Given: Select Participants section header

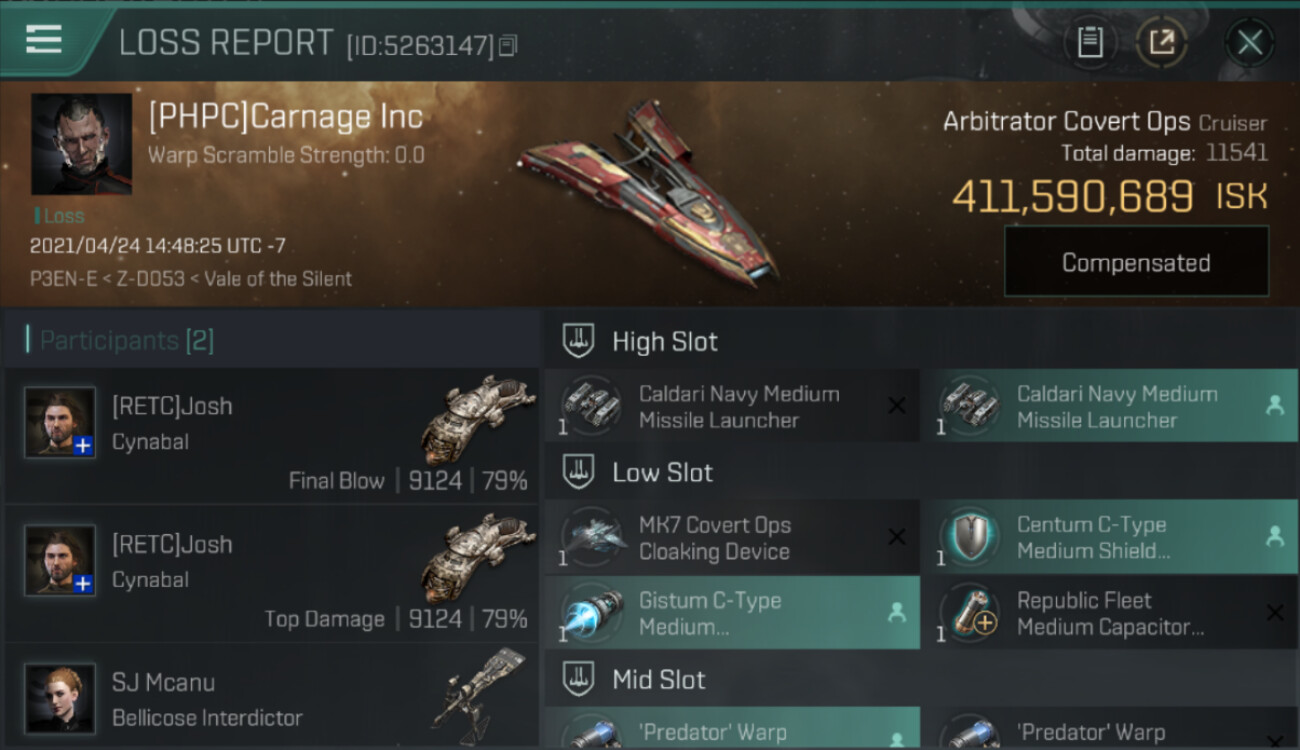Looking at the screenshot, I should coord(120,340).
